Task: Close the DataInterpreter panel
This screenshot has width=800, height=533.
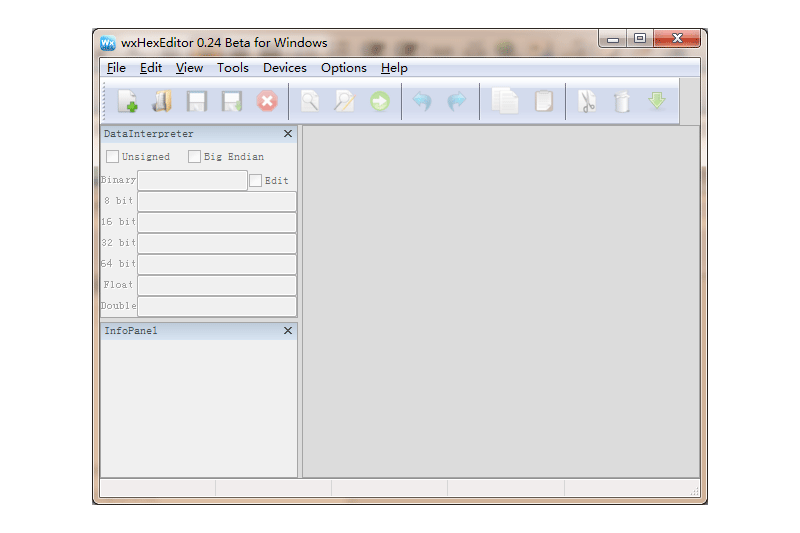Action: [288, 134]
